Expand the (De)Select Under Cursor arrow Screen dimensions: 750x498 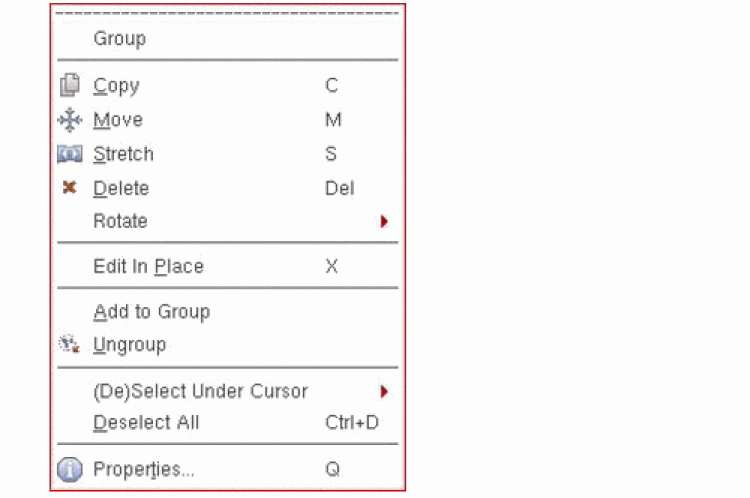click(384, 391)
